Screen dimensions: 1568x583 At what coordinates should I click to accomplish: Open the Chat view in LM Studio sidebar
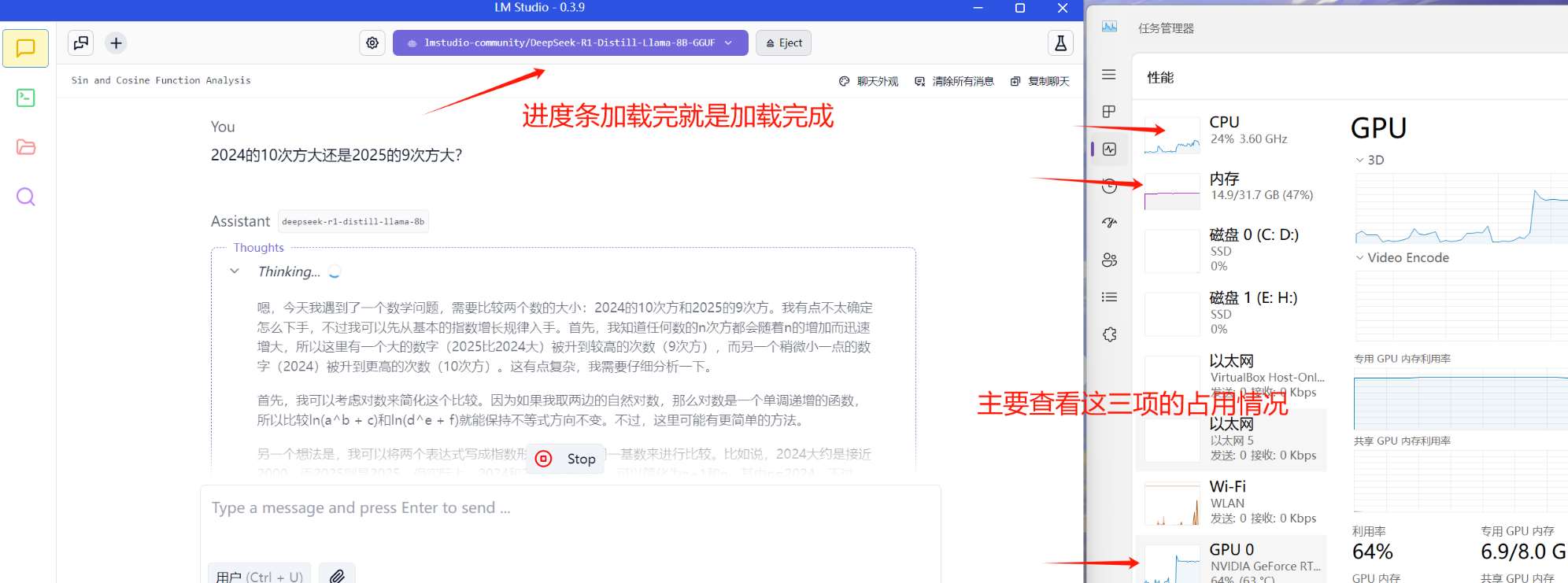coord(26,48)
